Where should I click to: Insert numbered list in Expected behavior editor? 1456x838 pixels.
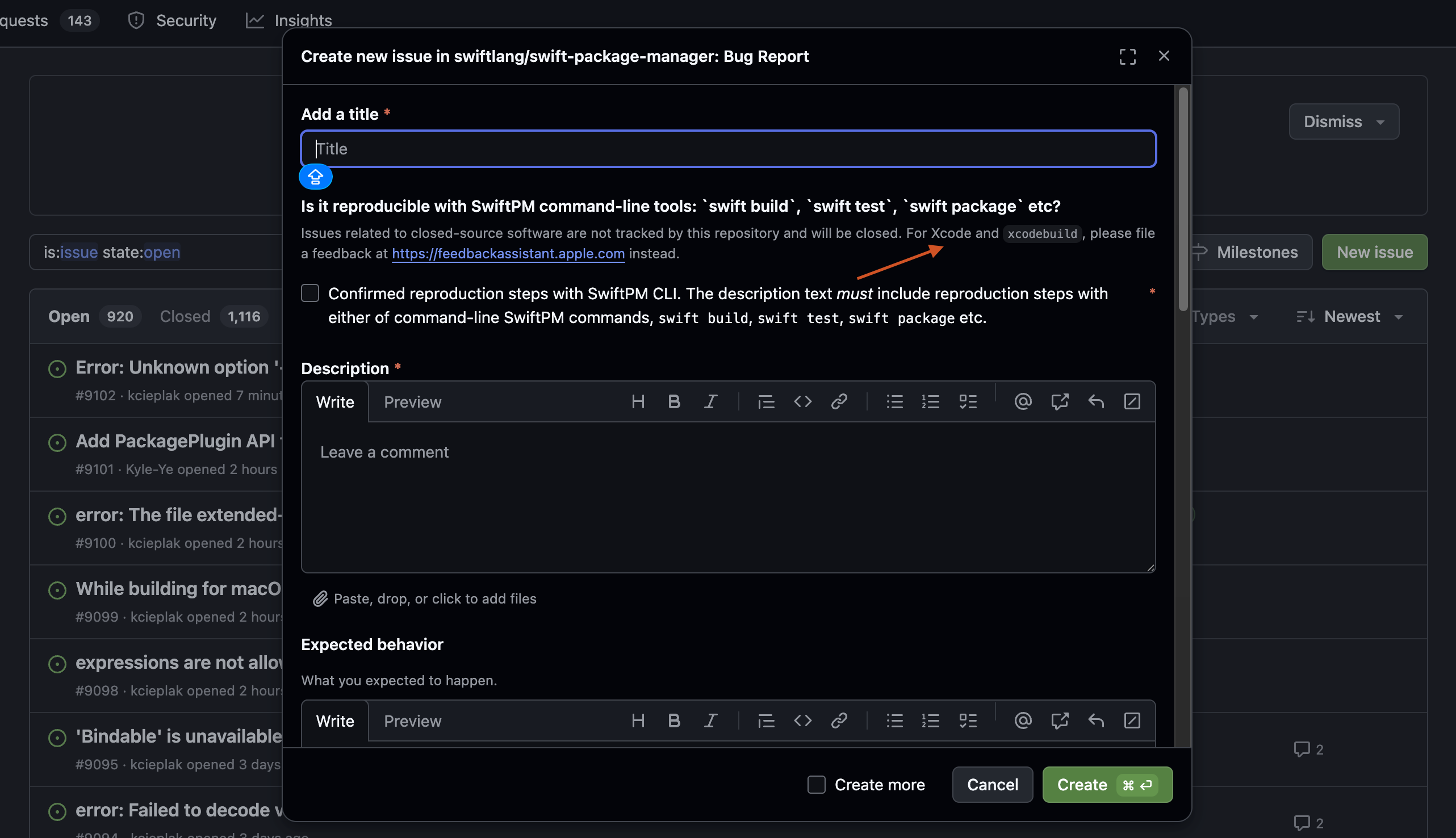point(930,720)
